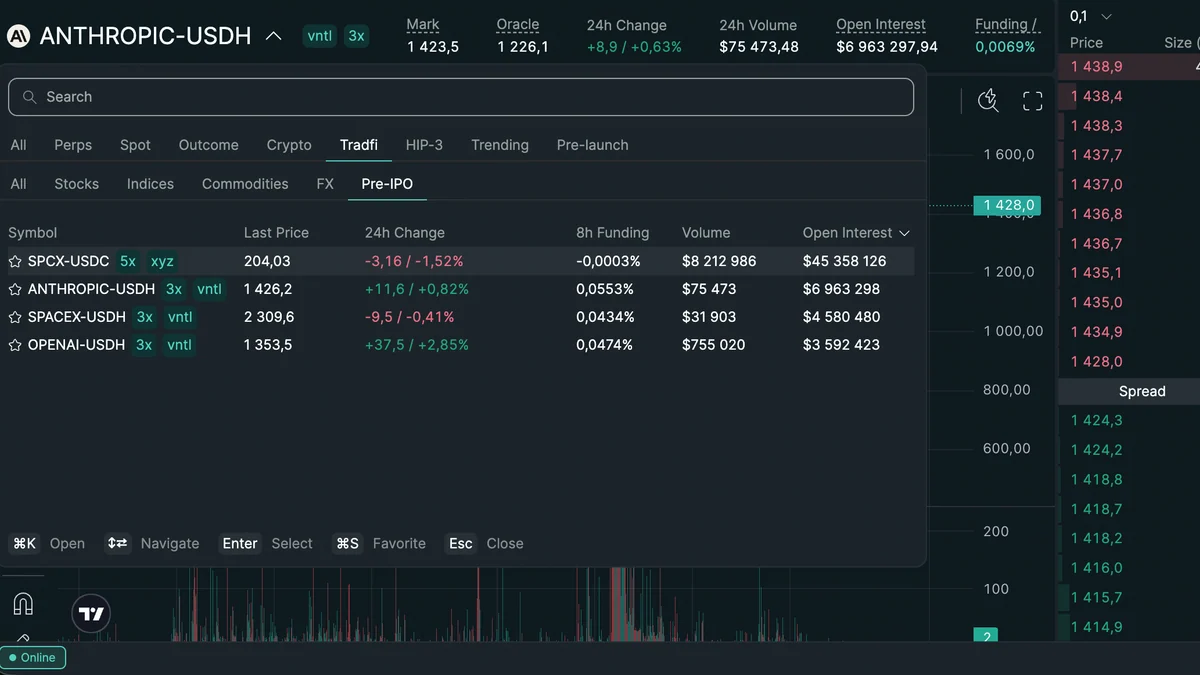The image size is (1200, 675).
Task: Click the Online status indicator
Action: 33,657
